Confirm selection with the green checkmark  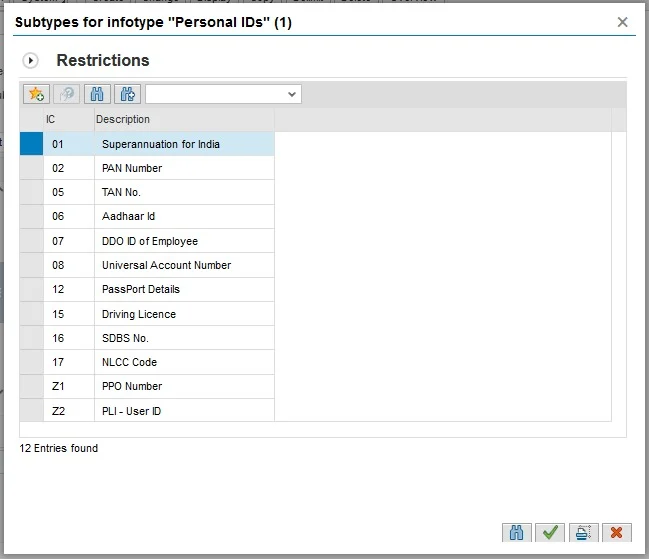[x=550, y=533]
